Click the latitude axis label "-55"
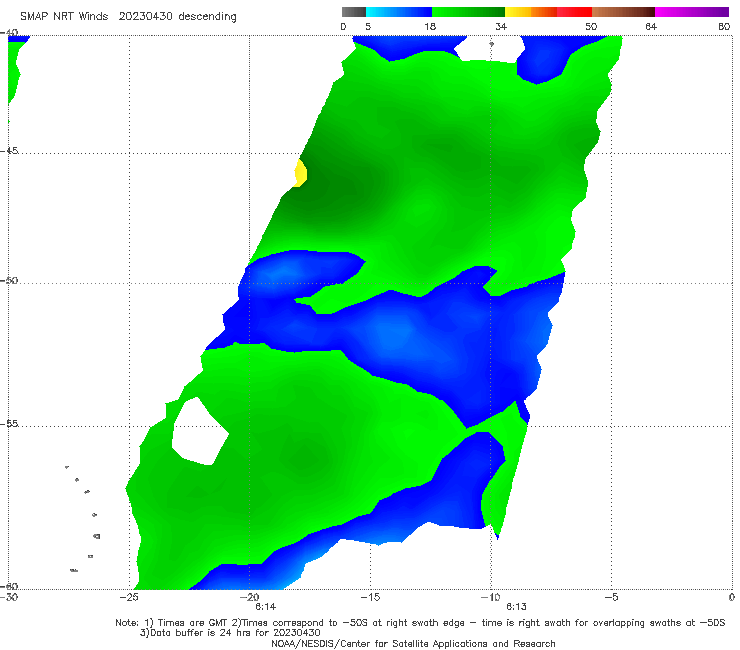The image size is (740, 650). pyautogui.click(x=9, y=424)
